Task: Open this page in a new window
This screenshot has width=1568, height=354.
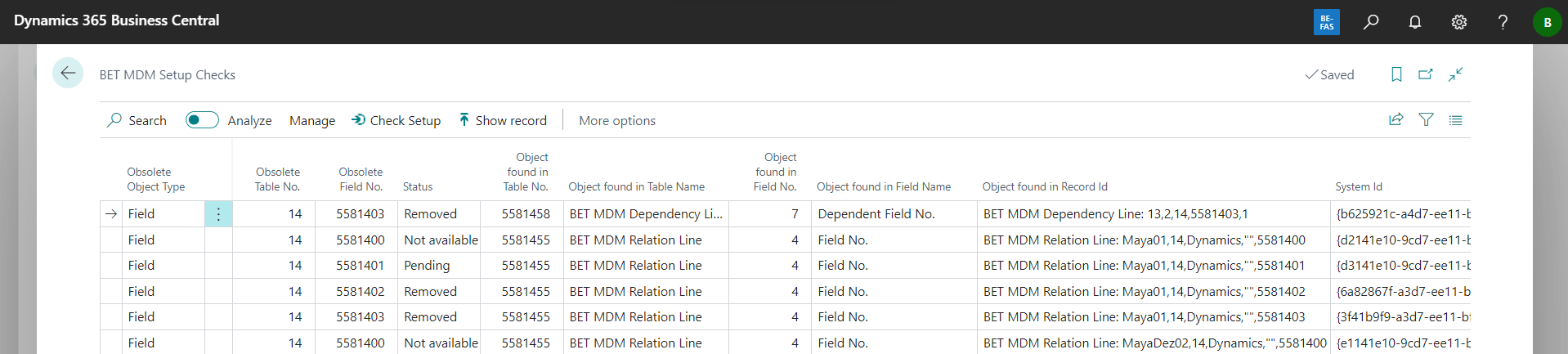Action: click(1426, 74)
